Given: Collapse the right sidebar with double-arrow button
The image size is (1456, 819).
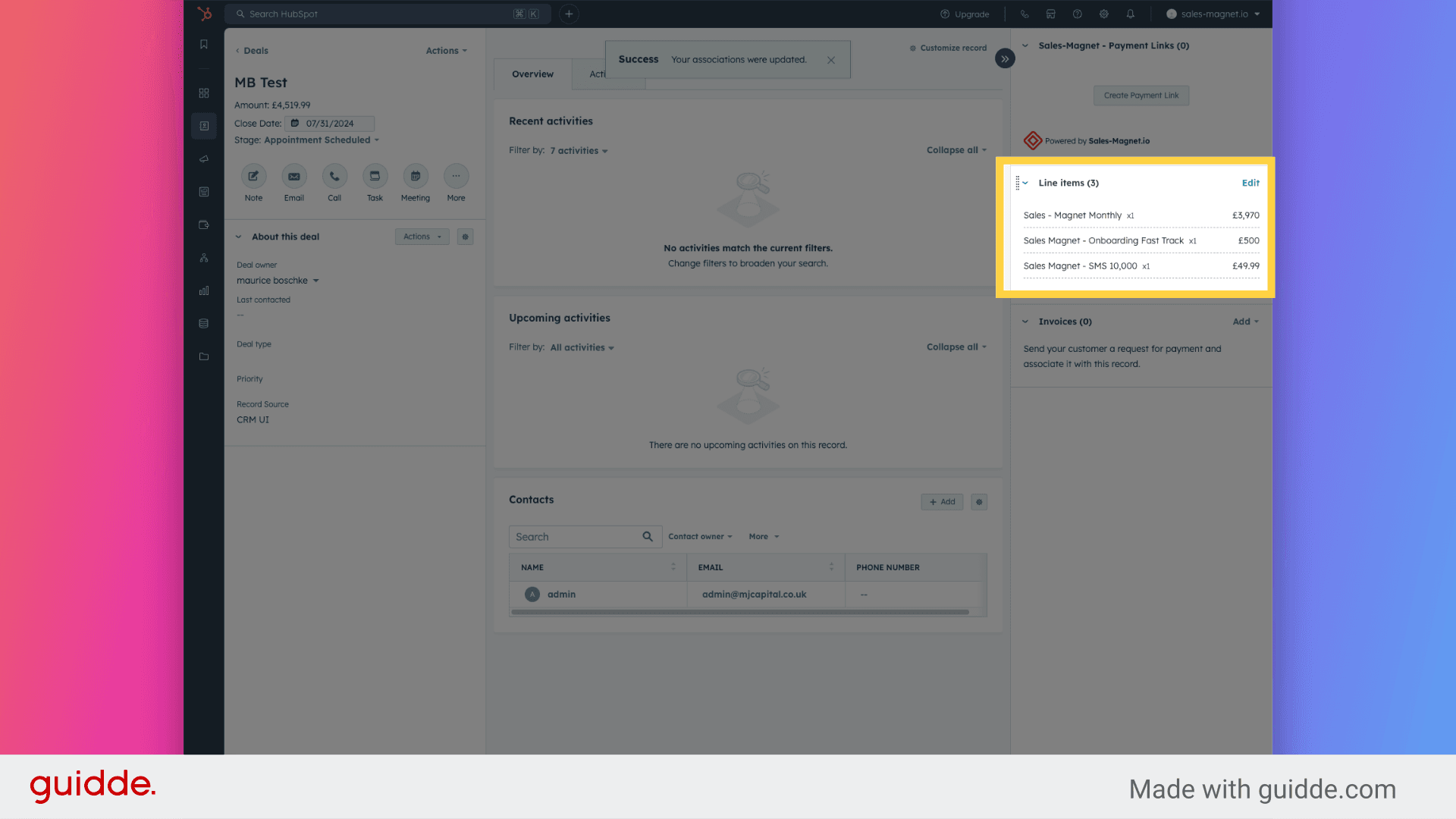Looking at the screenshot, I should click(x=1005, y=58).
